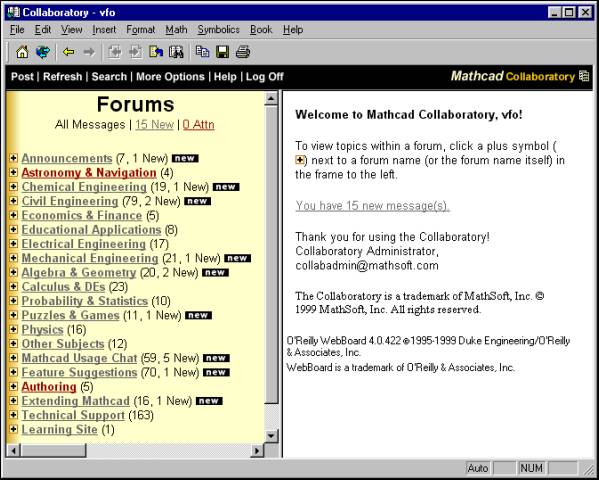The height and width of the screenshot is (480, 599).
Task: Expand the Civil Engineering forum tree
Action: coord(13,201)
